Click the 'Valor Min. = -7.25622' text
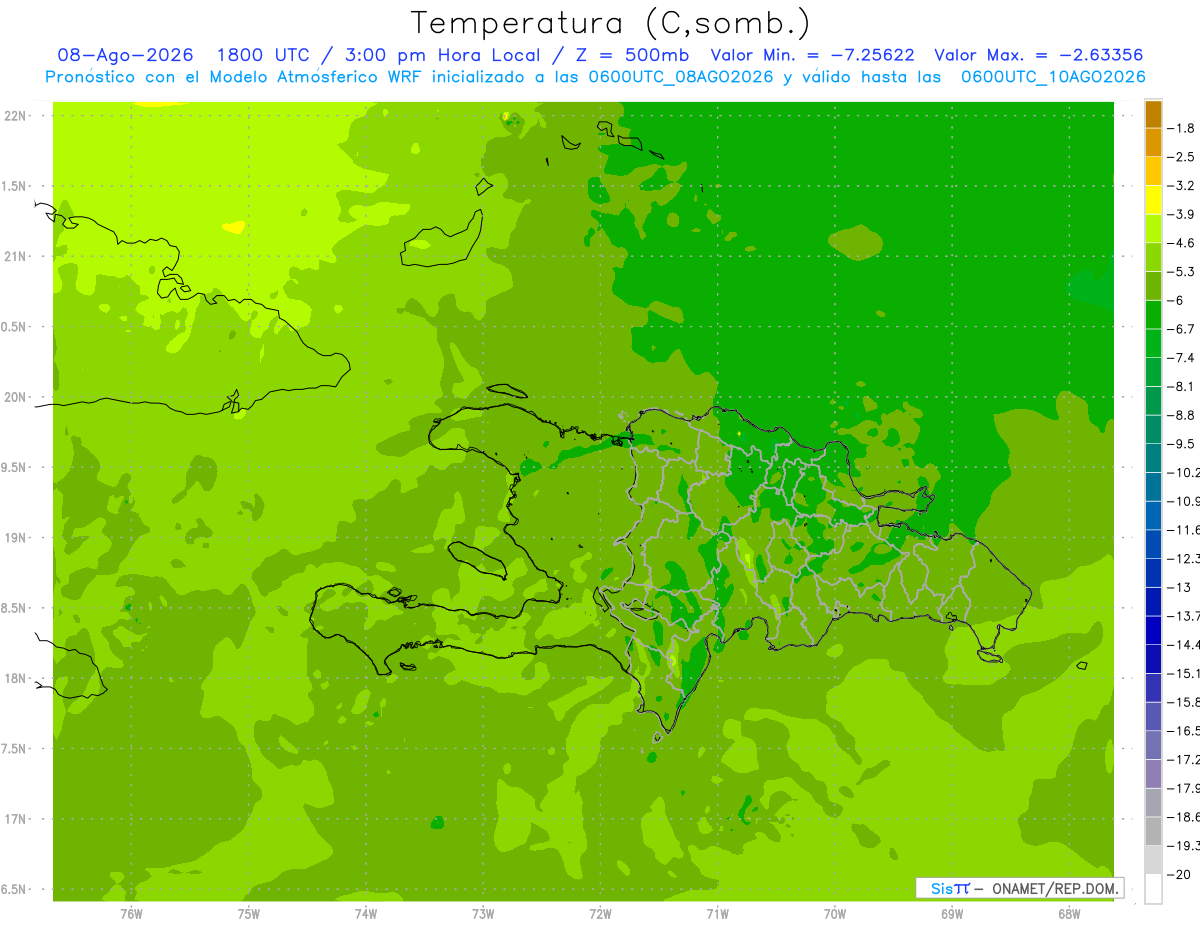This screenshot has height=927, width=1200. coord(812,55)
